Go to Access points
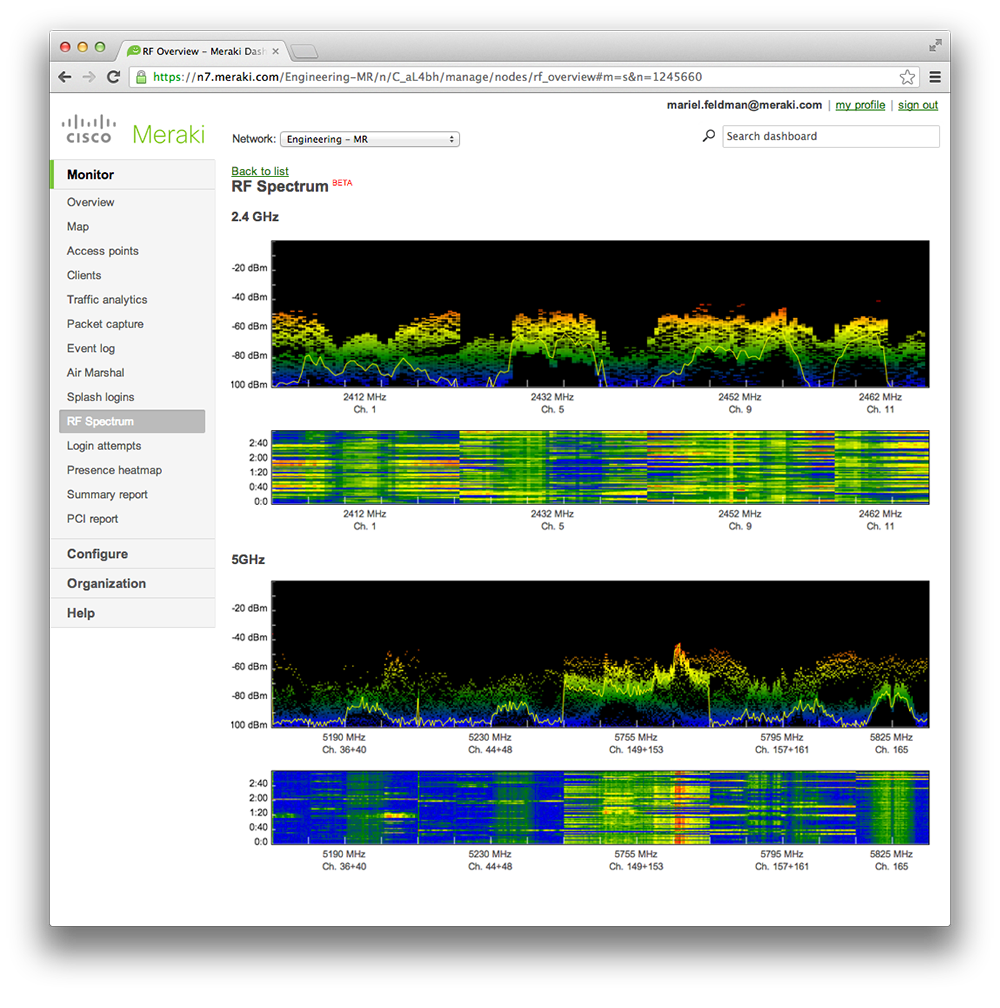 tap(103, 251)
